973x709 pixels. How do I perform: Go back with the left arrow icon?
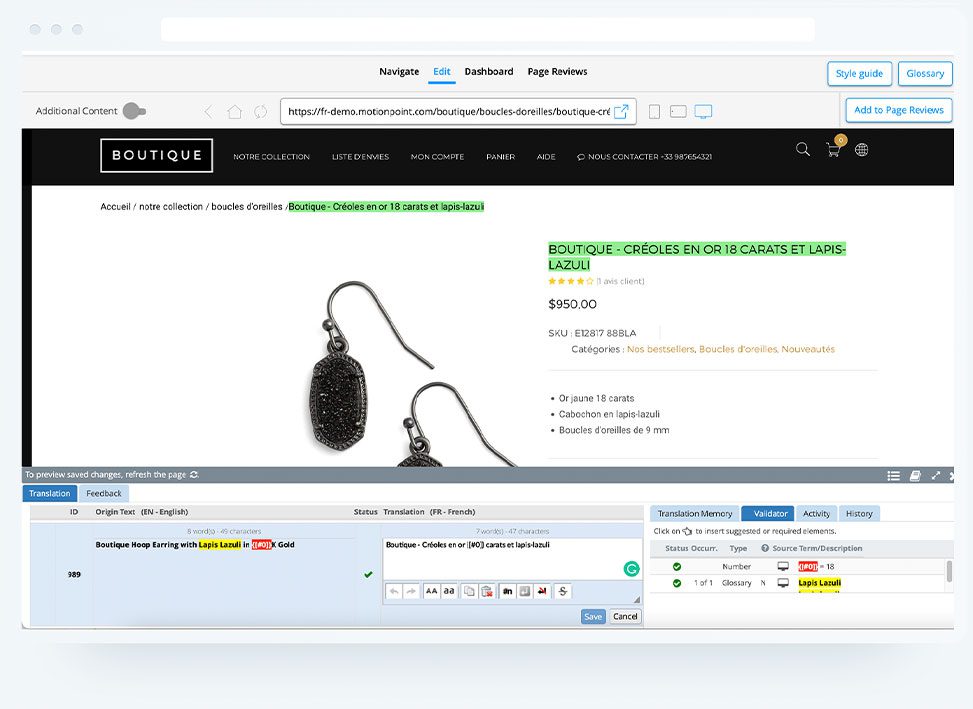pyautogui.click(x=208, y=112)
